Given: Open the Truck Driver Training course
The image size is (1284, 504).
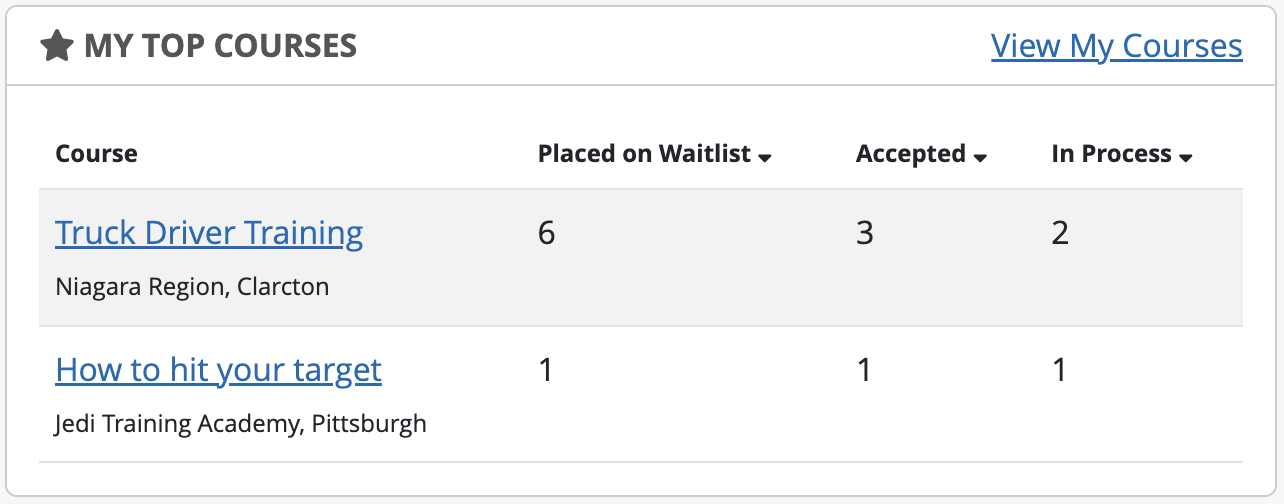Looking at the screenshot, I should pos(209,233).
